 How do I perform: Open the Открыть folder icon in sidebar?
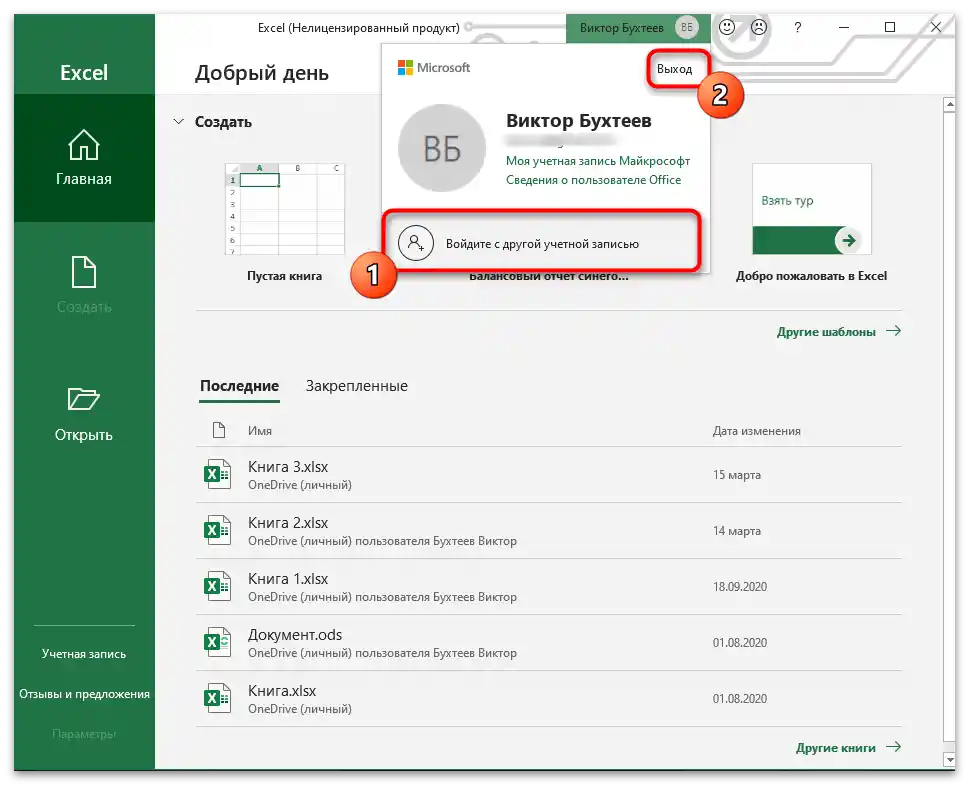[x=83, y=399]
